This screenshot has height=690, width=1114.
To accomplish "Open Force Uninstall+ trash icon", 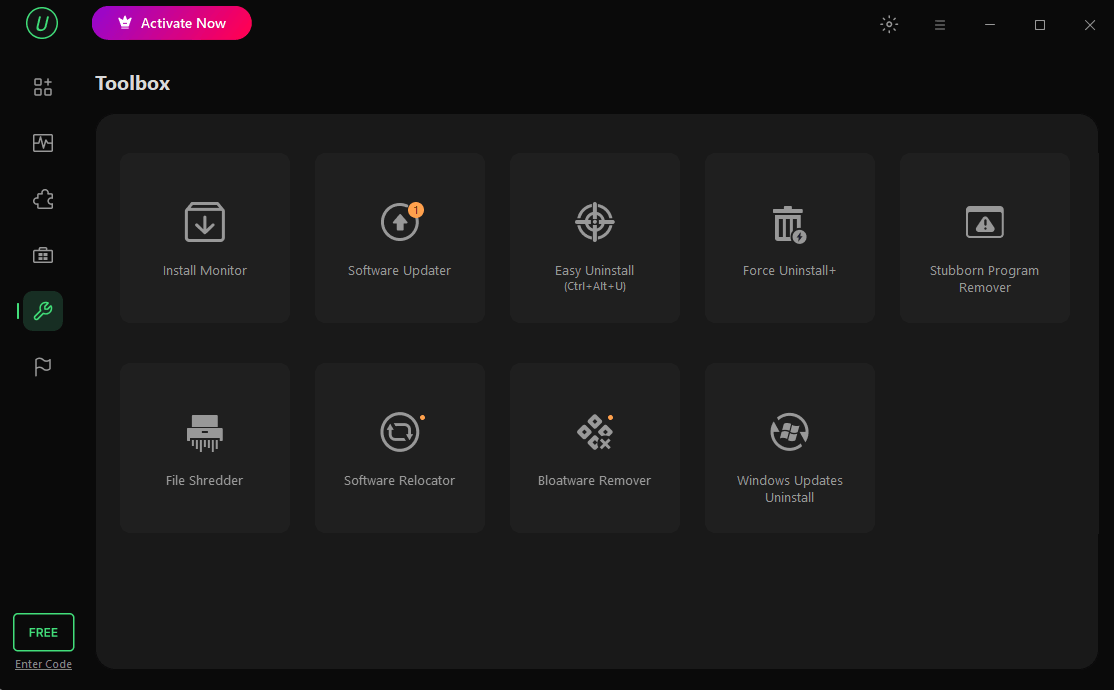I will (789, 238).
